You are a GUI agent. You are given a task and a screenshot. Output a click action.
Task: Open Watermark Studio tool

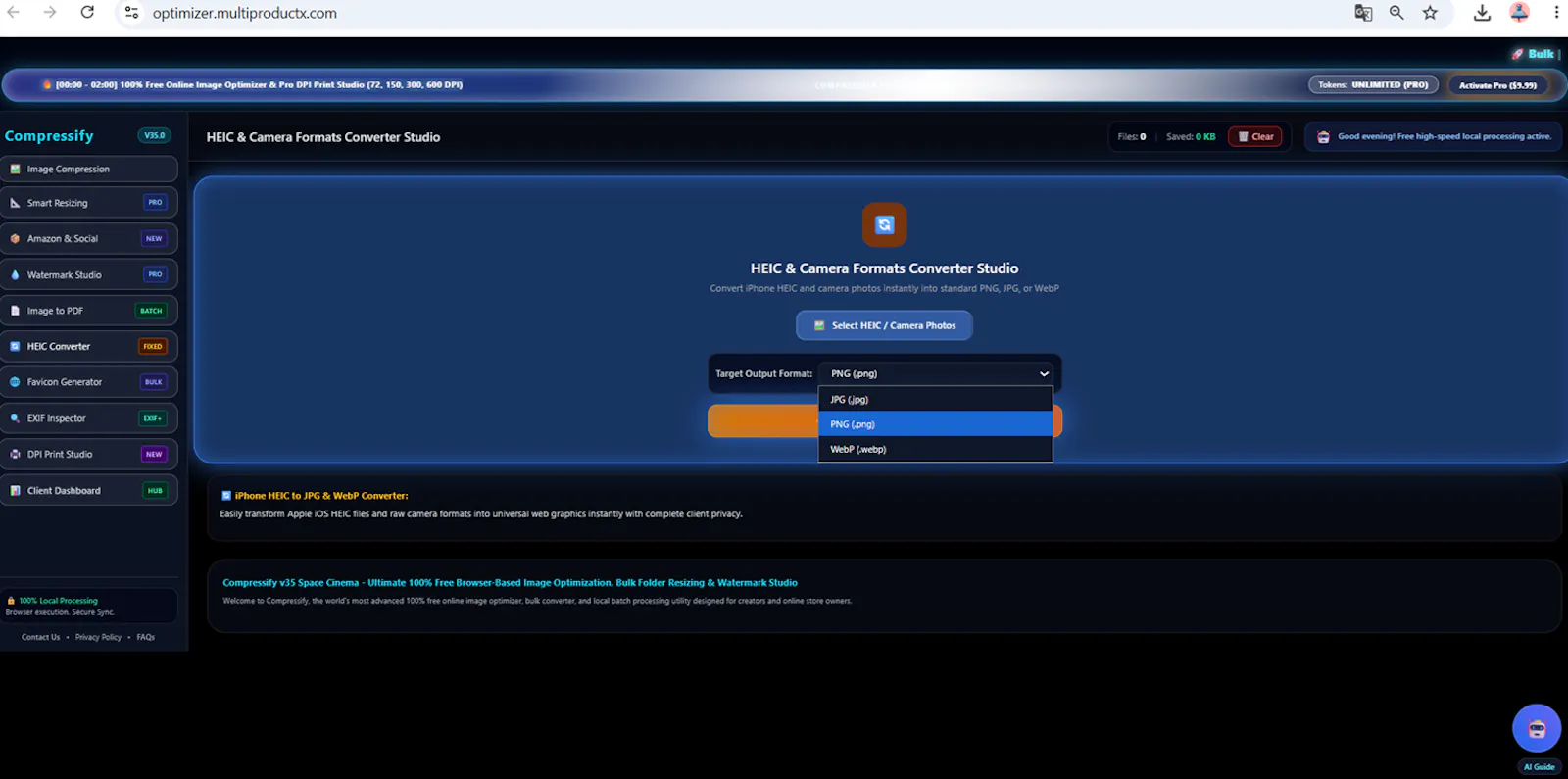pos(89,274)
